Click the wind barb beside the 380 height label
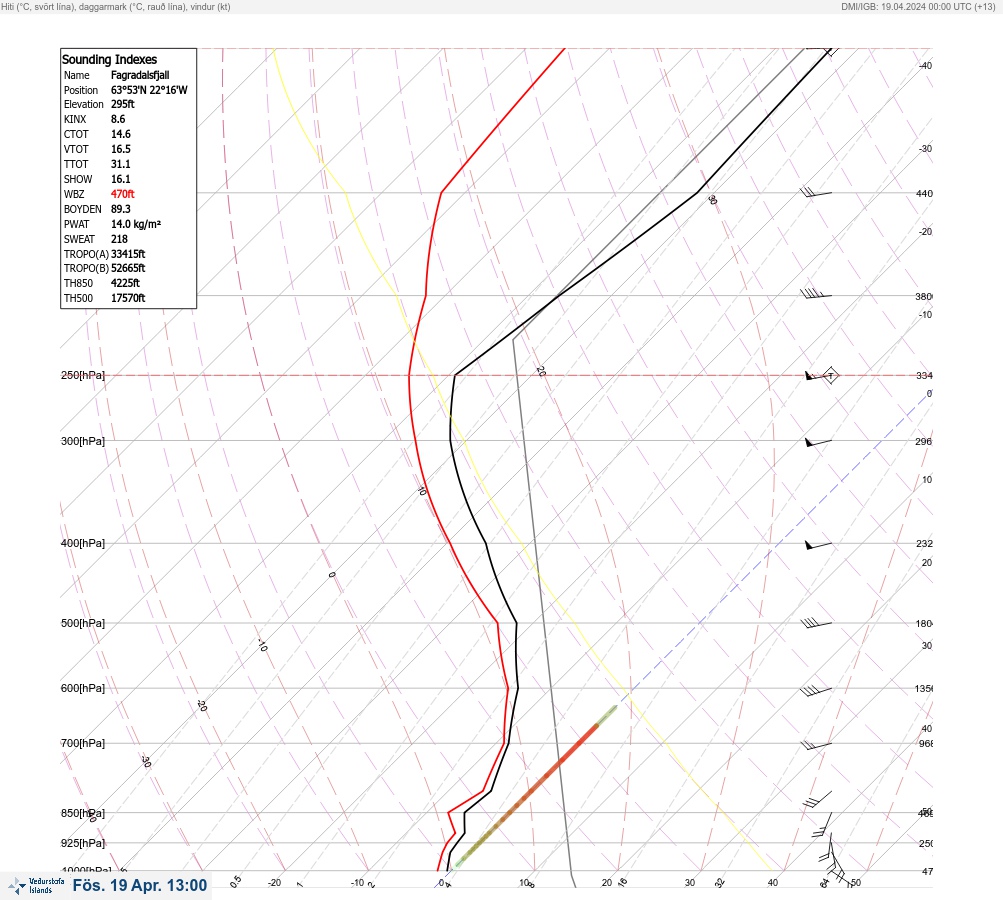The image size is (1003, 900). 816,294
